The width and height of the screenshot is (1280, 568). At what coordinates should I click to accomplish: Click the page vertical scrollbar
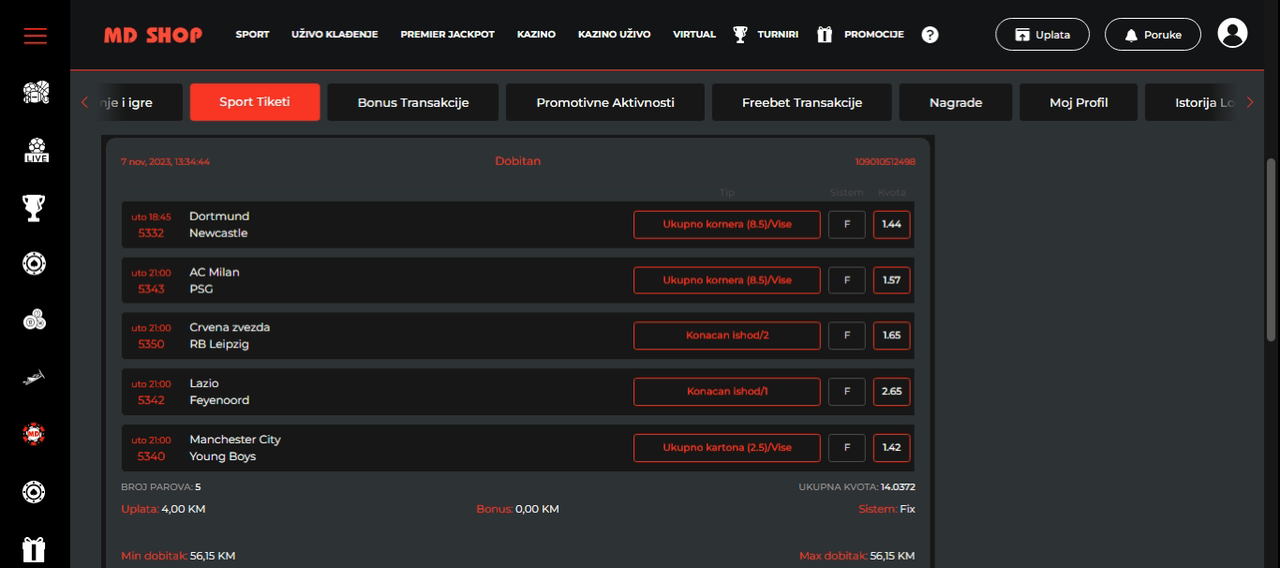[x=1272, y=250]
